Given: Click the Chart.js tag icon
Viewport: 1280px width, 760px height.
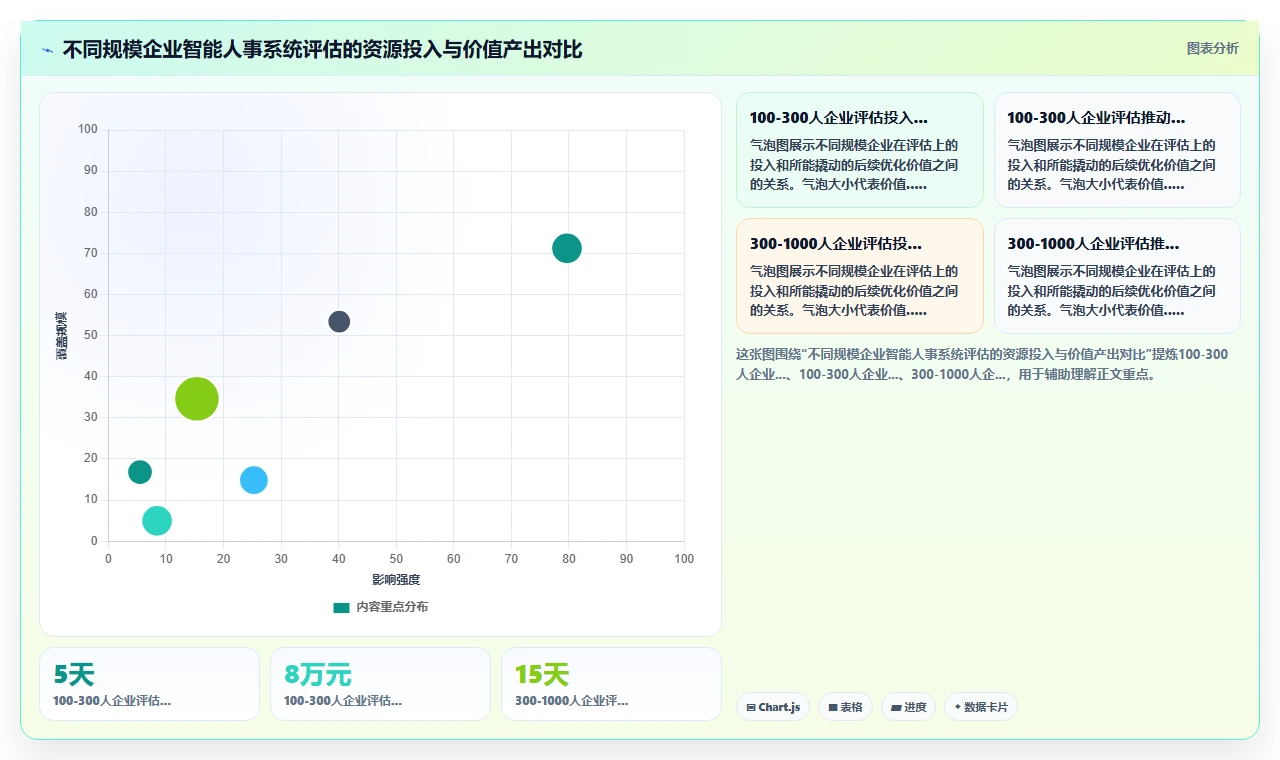Looking at the screenshot, I should pos(751,707).
